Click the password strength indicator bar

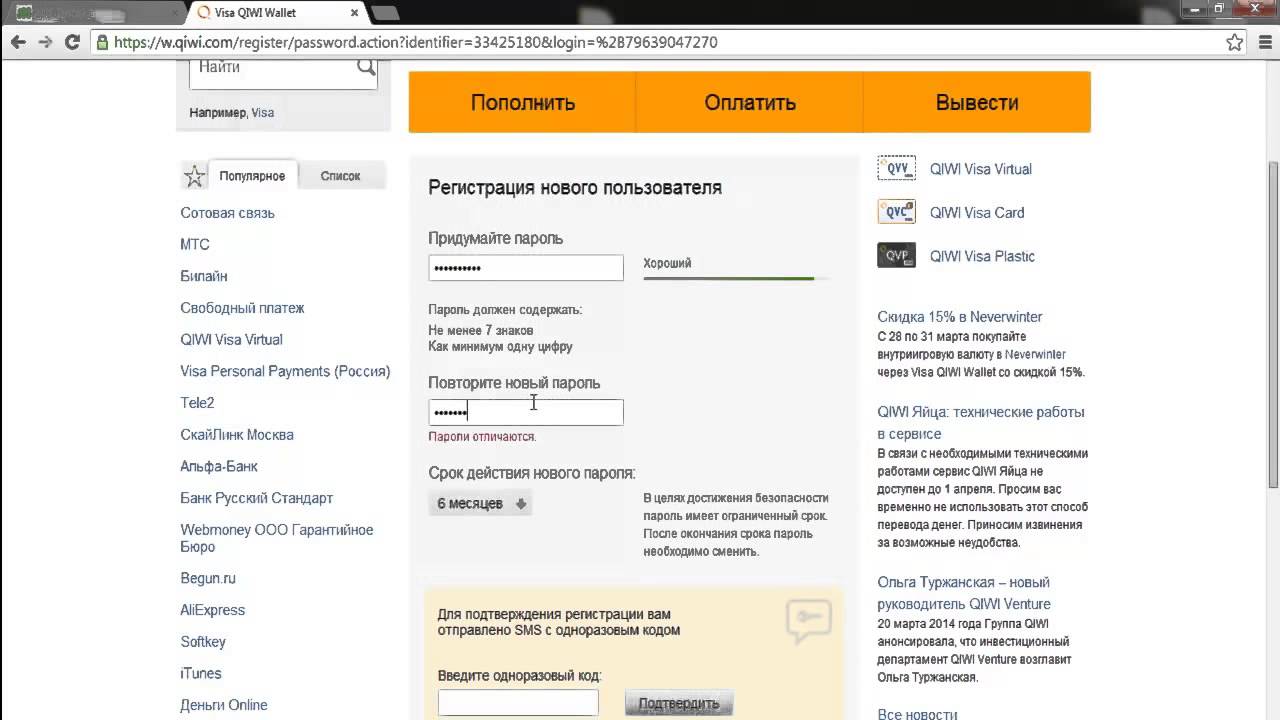(736, 278)
